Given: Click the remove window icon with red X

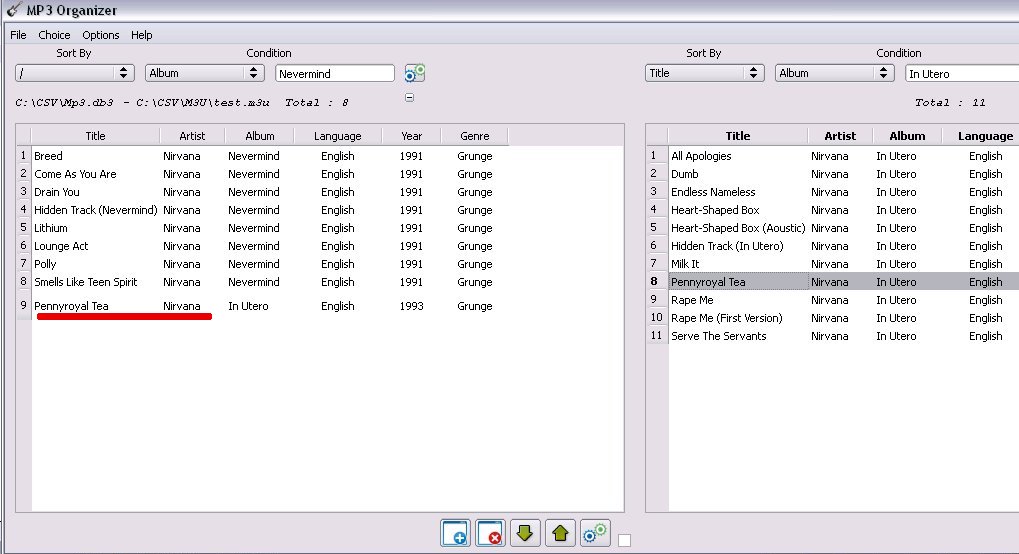Looking at the screenshot, I should [490, 533].
